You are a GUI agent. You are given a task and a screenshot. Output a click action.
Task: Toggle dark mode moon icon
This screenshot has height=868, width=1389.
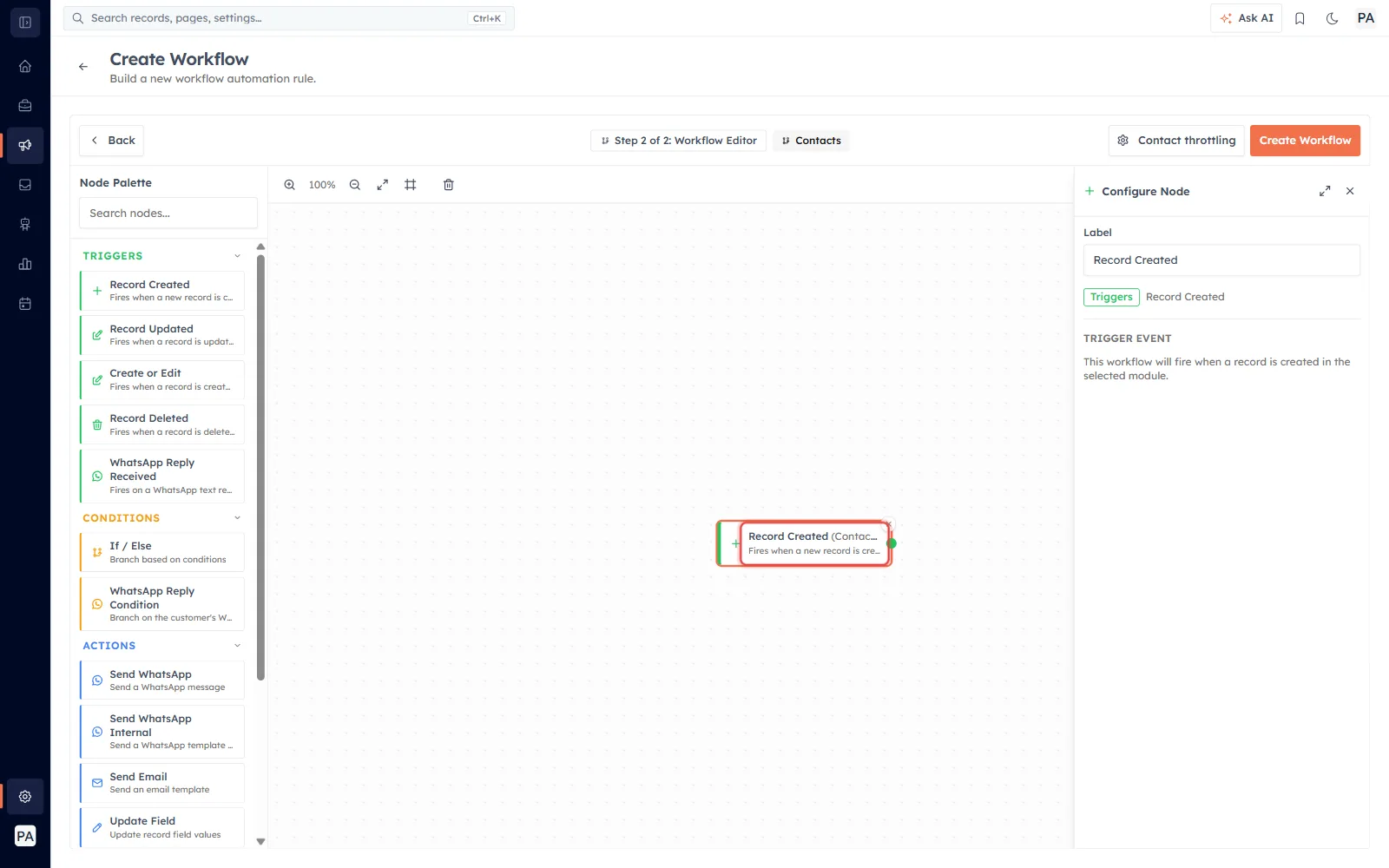1333,18
